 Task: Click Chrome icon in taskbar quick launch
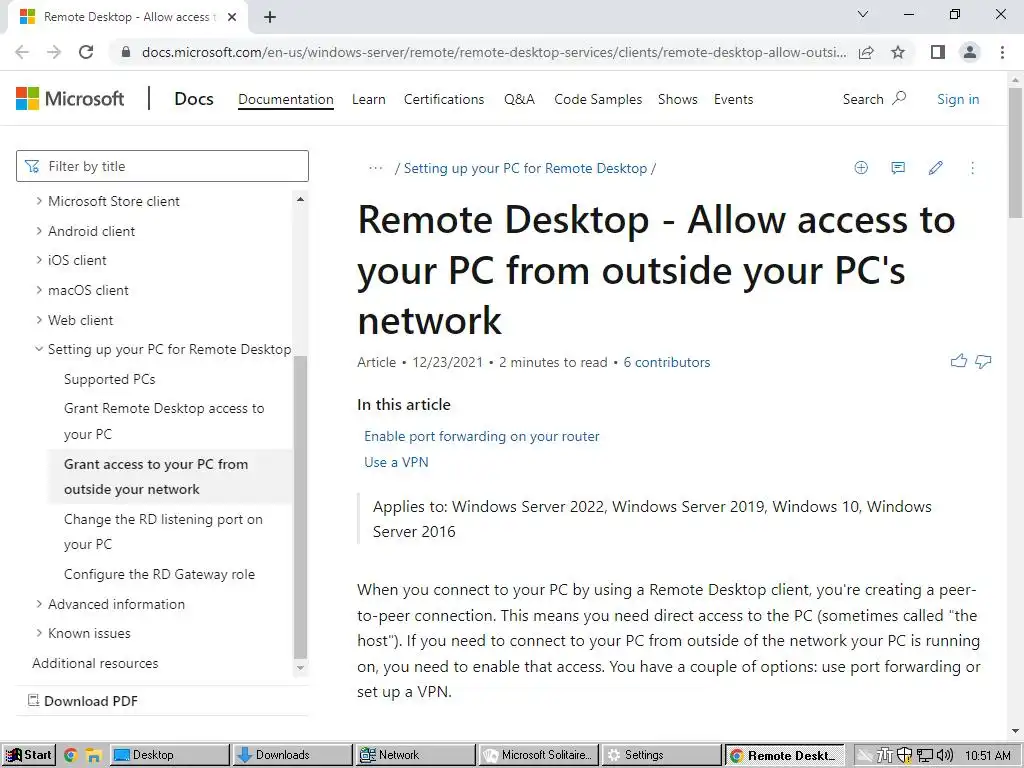(71, 755)
